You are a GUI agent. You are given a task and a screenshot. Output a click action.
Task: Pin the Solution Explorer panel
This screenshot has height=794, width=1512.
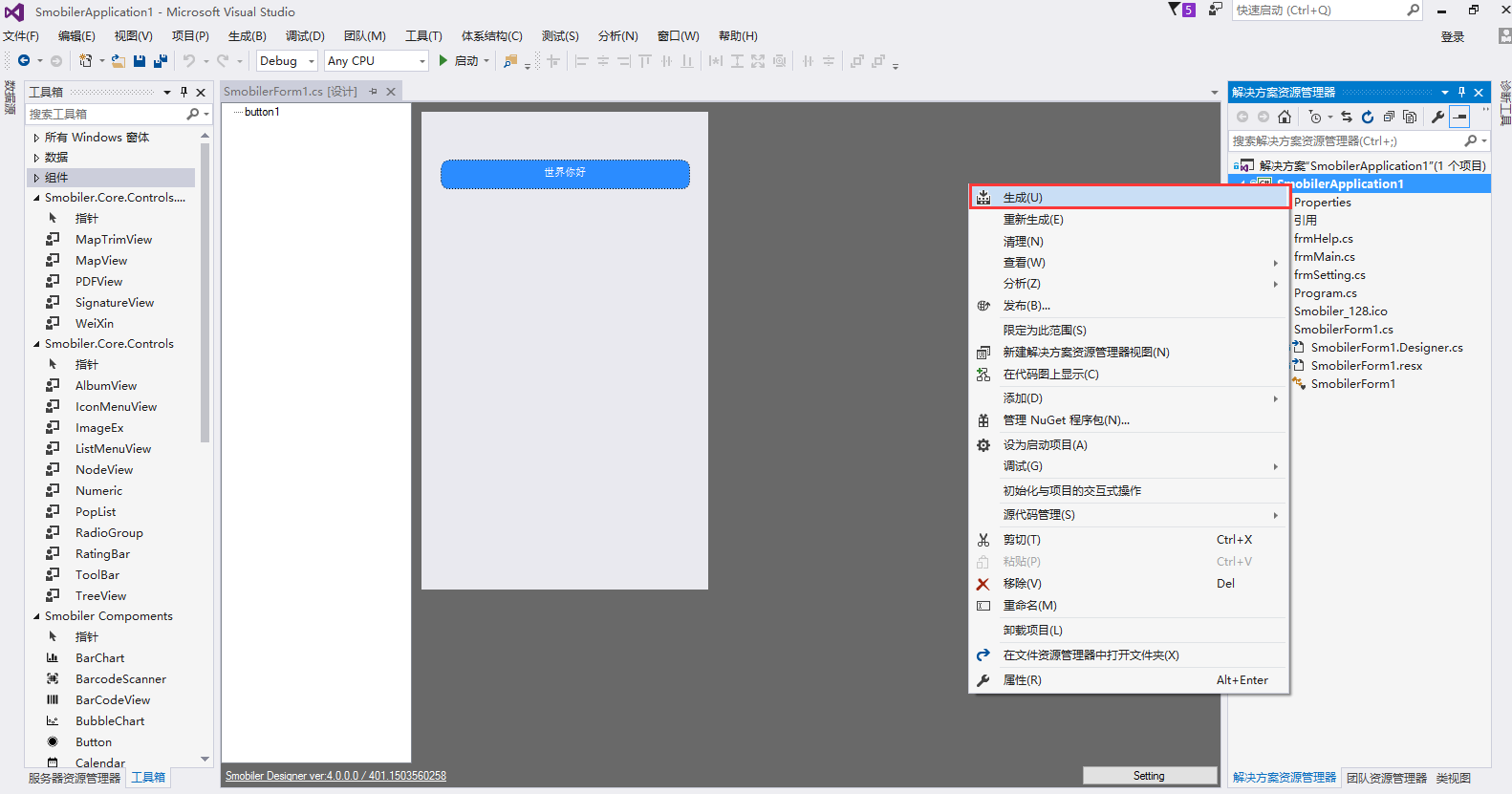tap(1461, 93)
